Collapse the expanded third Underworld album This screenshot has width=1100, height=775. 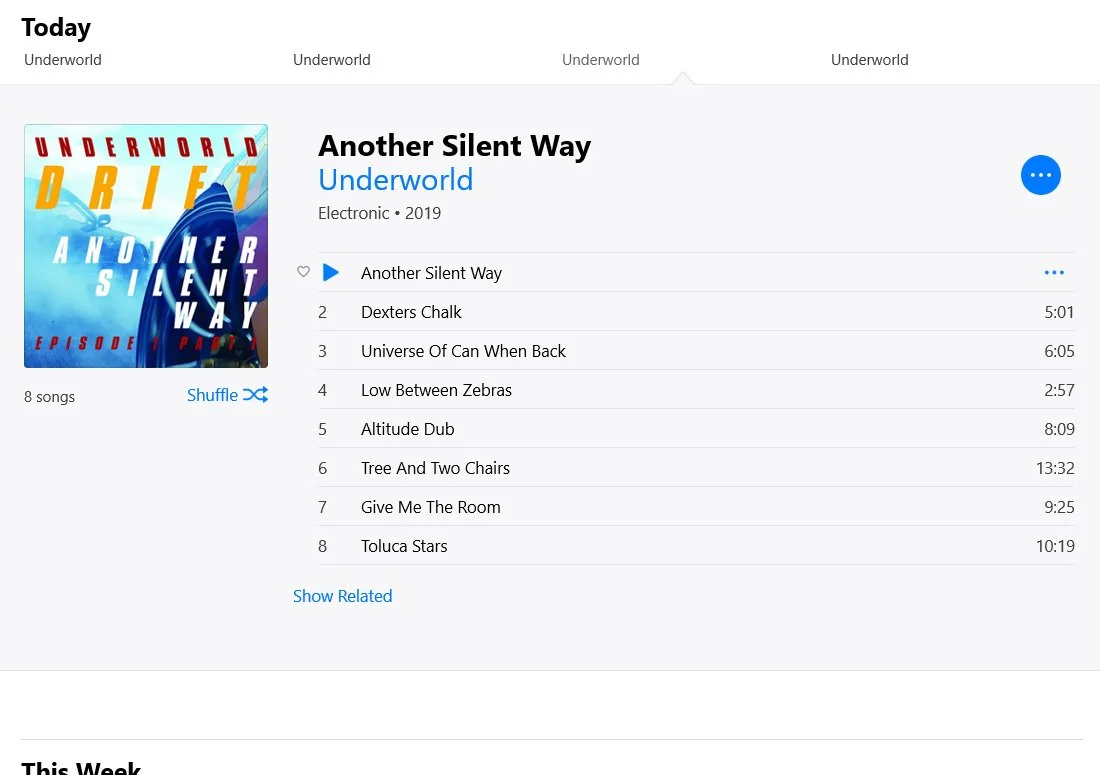point(601,60)
